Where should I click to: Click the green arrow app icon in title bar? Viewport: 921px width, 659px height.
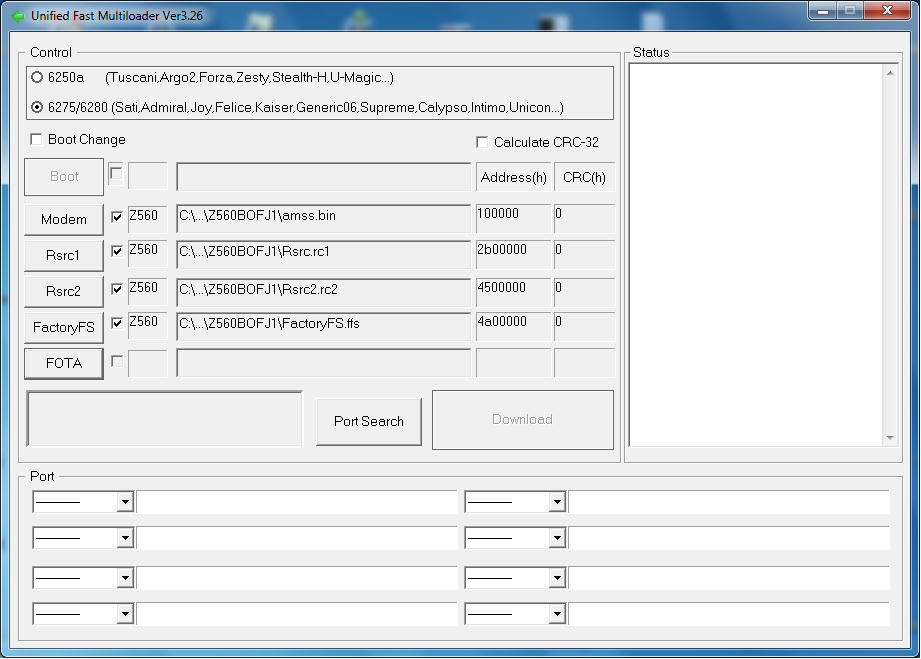18,16
